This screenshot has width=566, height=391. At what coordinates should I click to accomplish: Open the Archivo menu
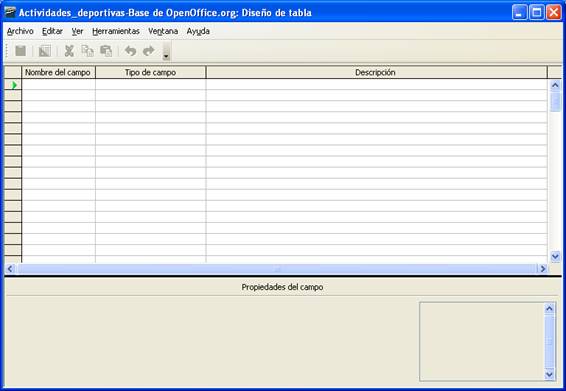click(20, 31)
